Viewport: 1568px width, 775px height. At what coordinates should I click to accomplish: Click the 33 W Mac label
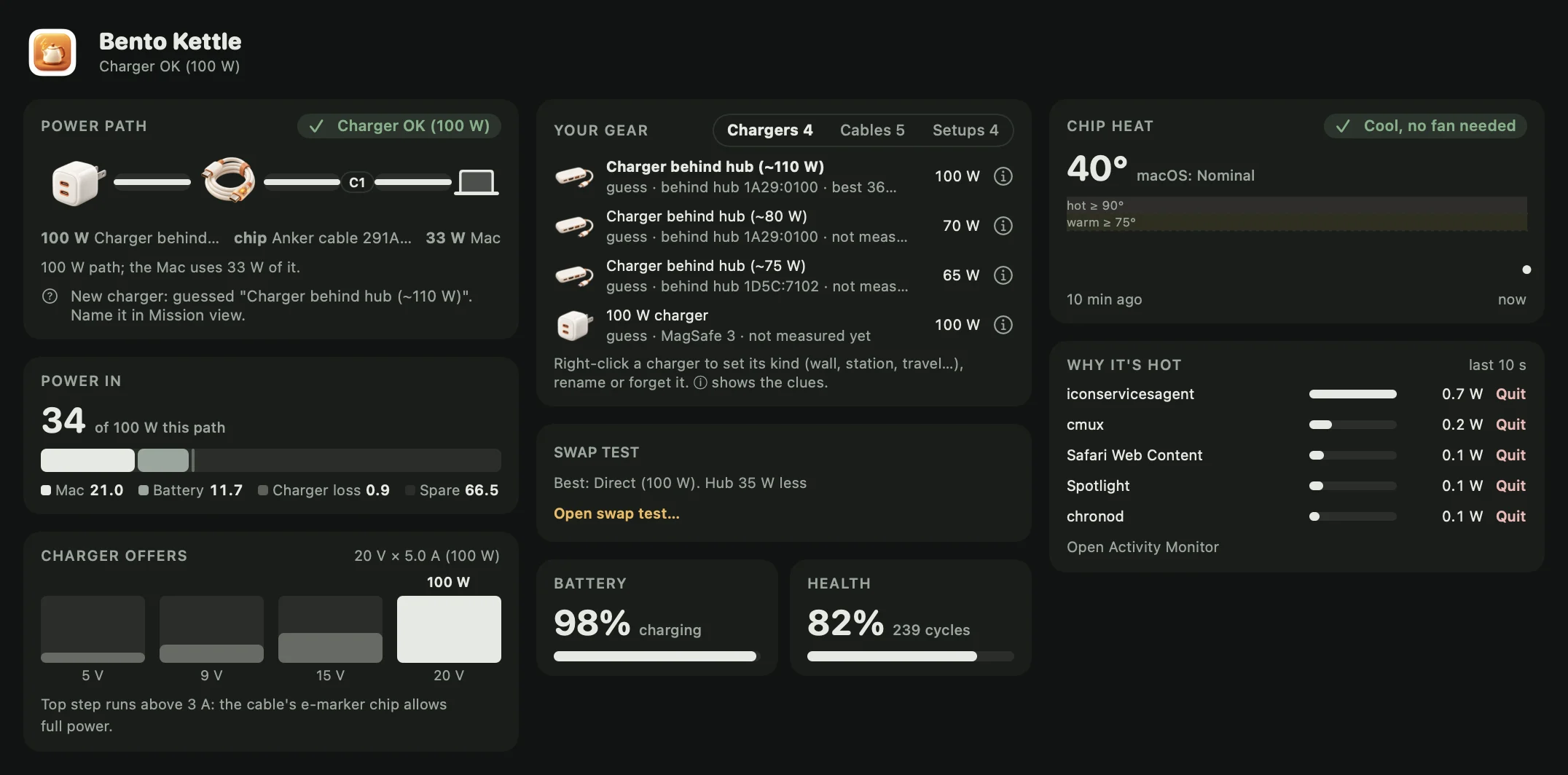[463, 238]
